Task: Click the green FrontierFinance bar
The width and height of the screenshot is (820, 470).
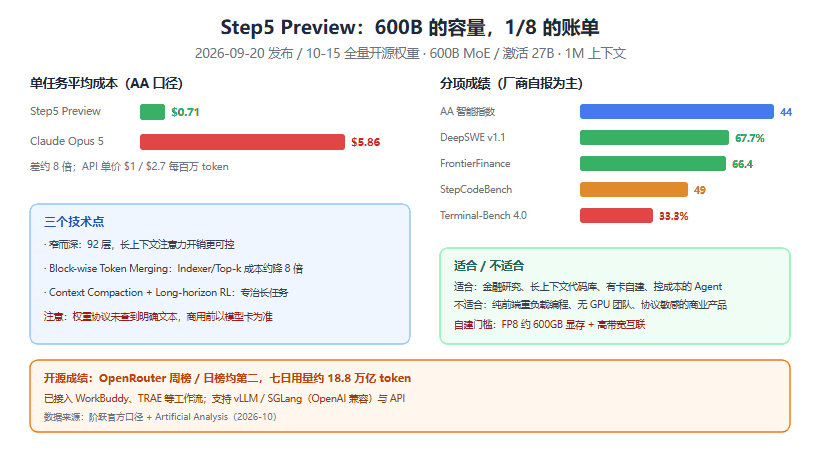Action: click(653, 164)
